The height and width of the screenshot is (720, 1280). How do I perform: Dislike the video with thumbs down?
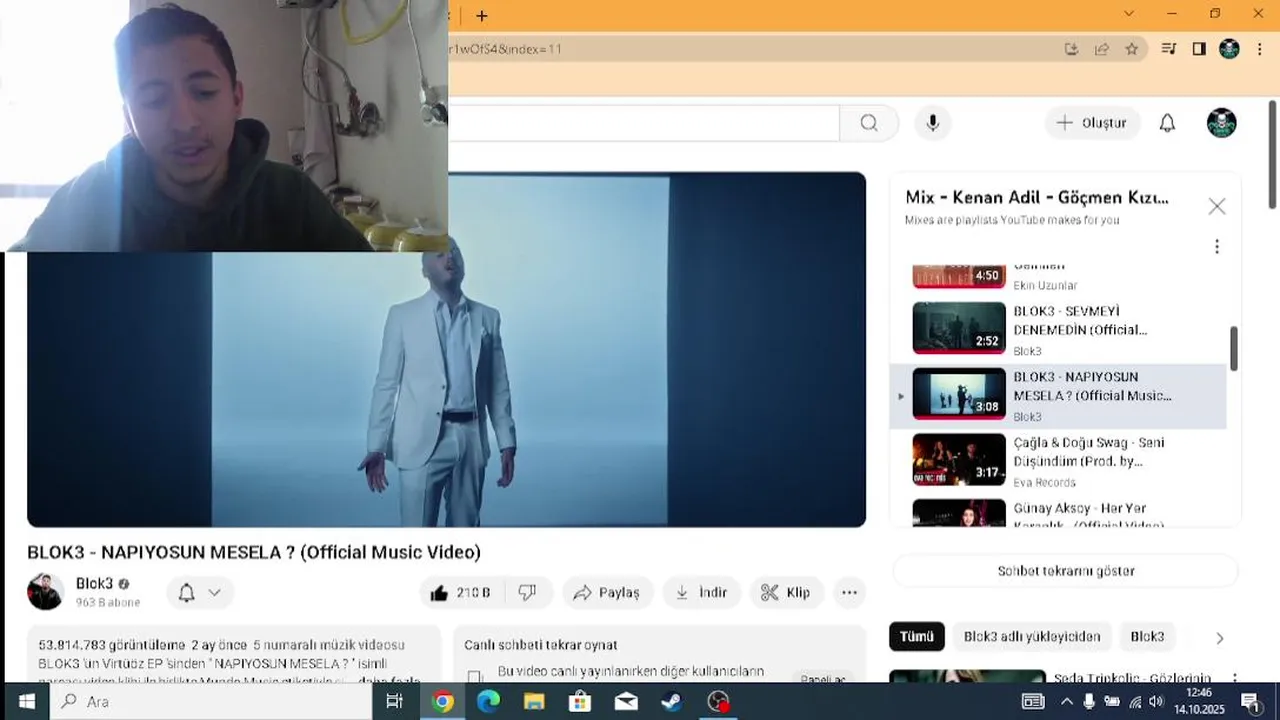(x=527, y=592)
